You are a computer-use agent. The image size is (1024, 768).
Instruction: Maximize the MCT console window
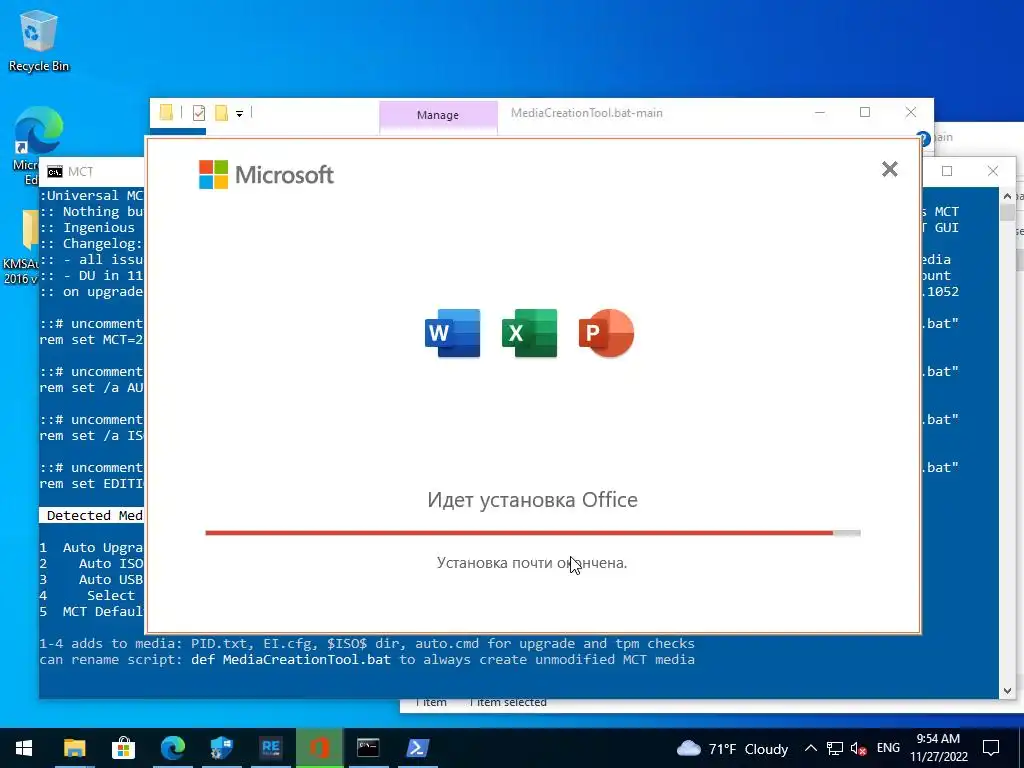pos(947,171)
